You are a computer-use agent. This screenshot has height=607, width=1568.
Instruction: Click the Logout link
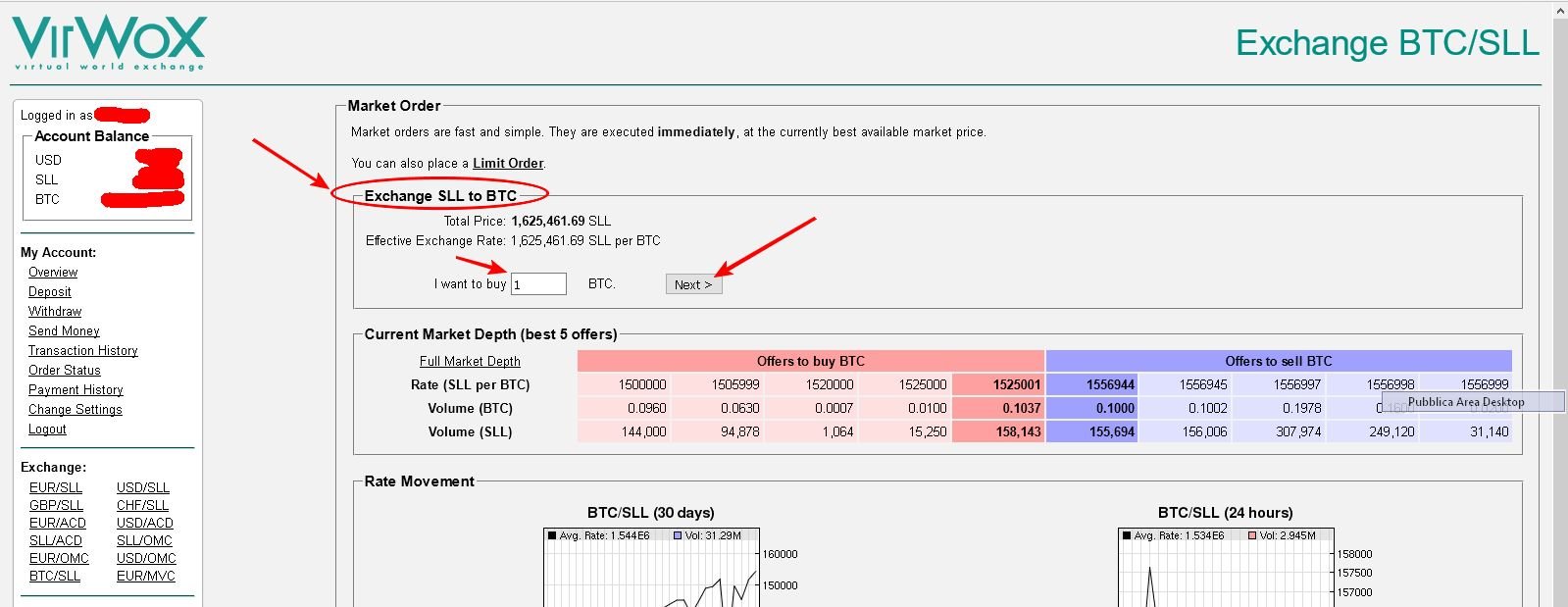click(x=47, y=430)
